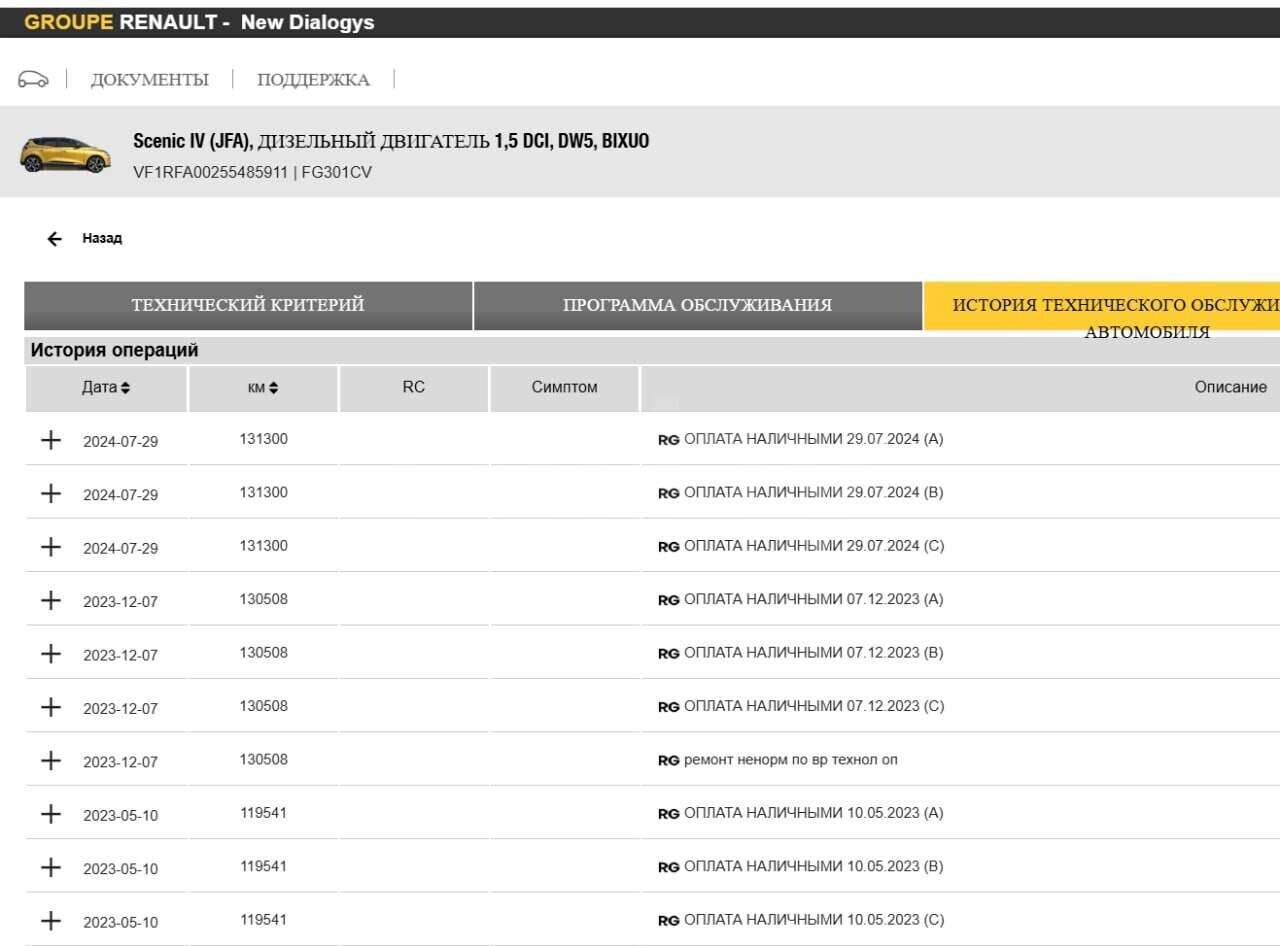Screen dimensions: 1280x946
Task: Select ИСТОРИЯ ТЕХНИЧЕСКОГО ОБСЛУЖИВАНИЯ tab
Action: click(1102, 306)
